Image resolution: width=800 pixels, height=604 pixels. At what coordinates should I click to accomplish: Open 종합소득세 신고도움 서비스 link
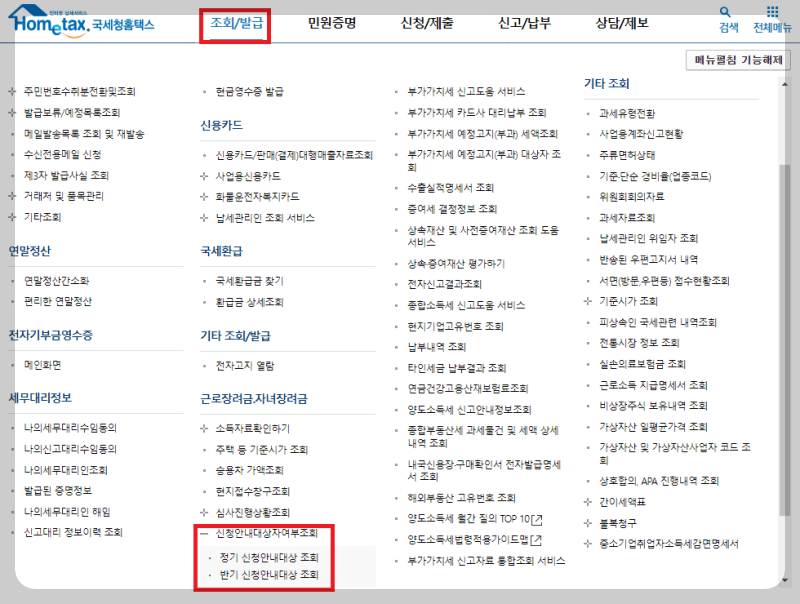point(466,305)
